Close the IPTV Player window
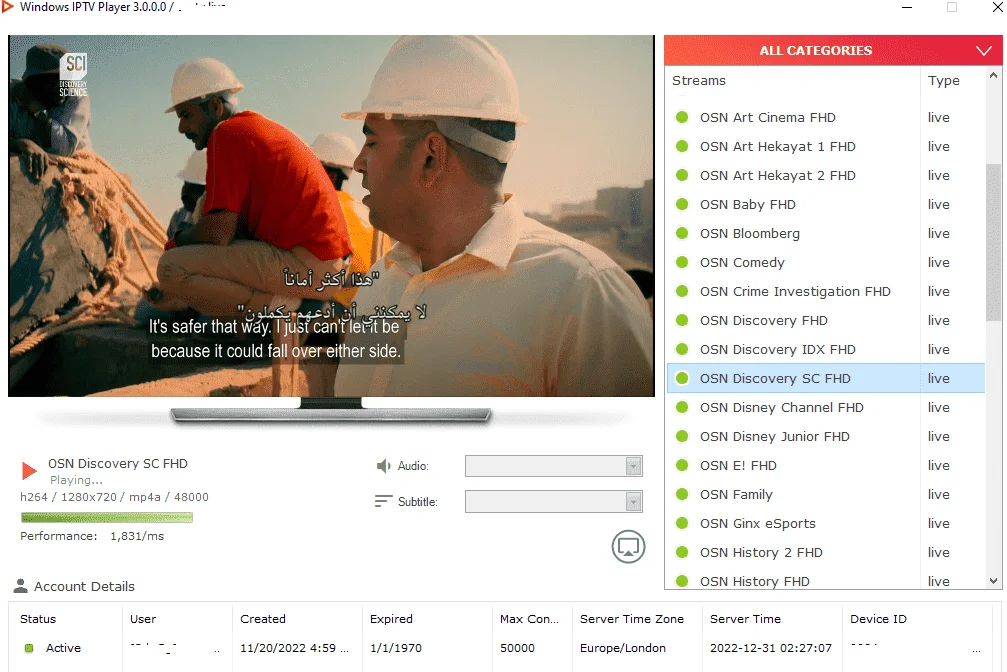The width and height of the screenshot is (1007, 672). 997,7
